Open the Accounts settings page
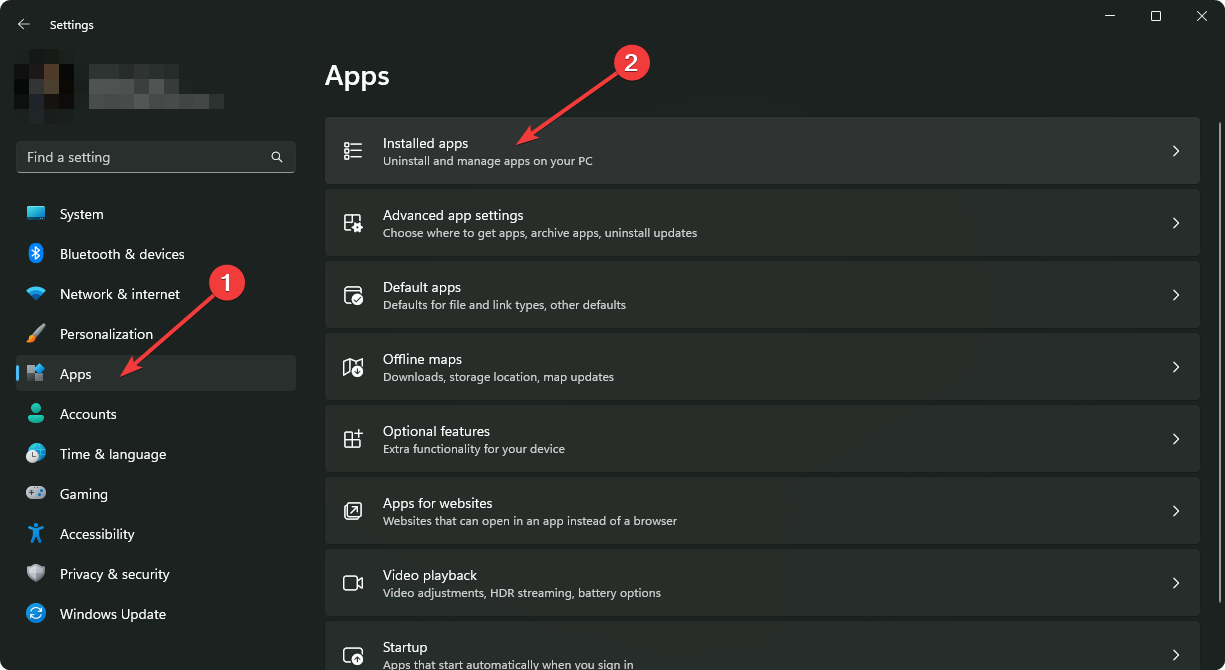1225x670 pixels. coord(88,414)
